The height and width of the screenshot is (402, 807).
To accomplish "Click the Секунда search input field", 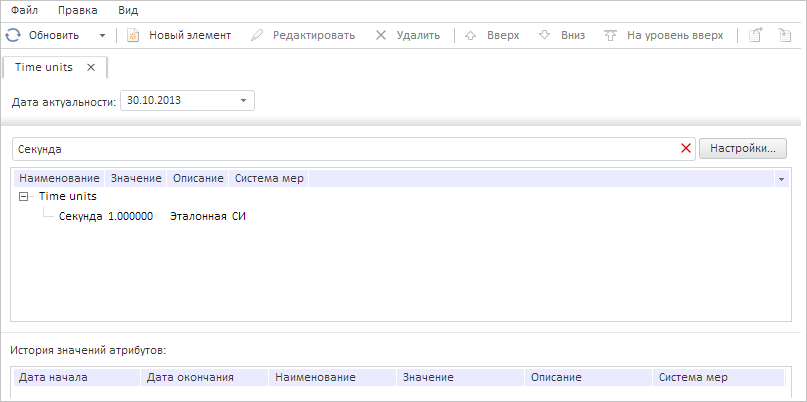I will [x=340, y=149].
